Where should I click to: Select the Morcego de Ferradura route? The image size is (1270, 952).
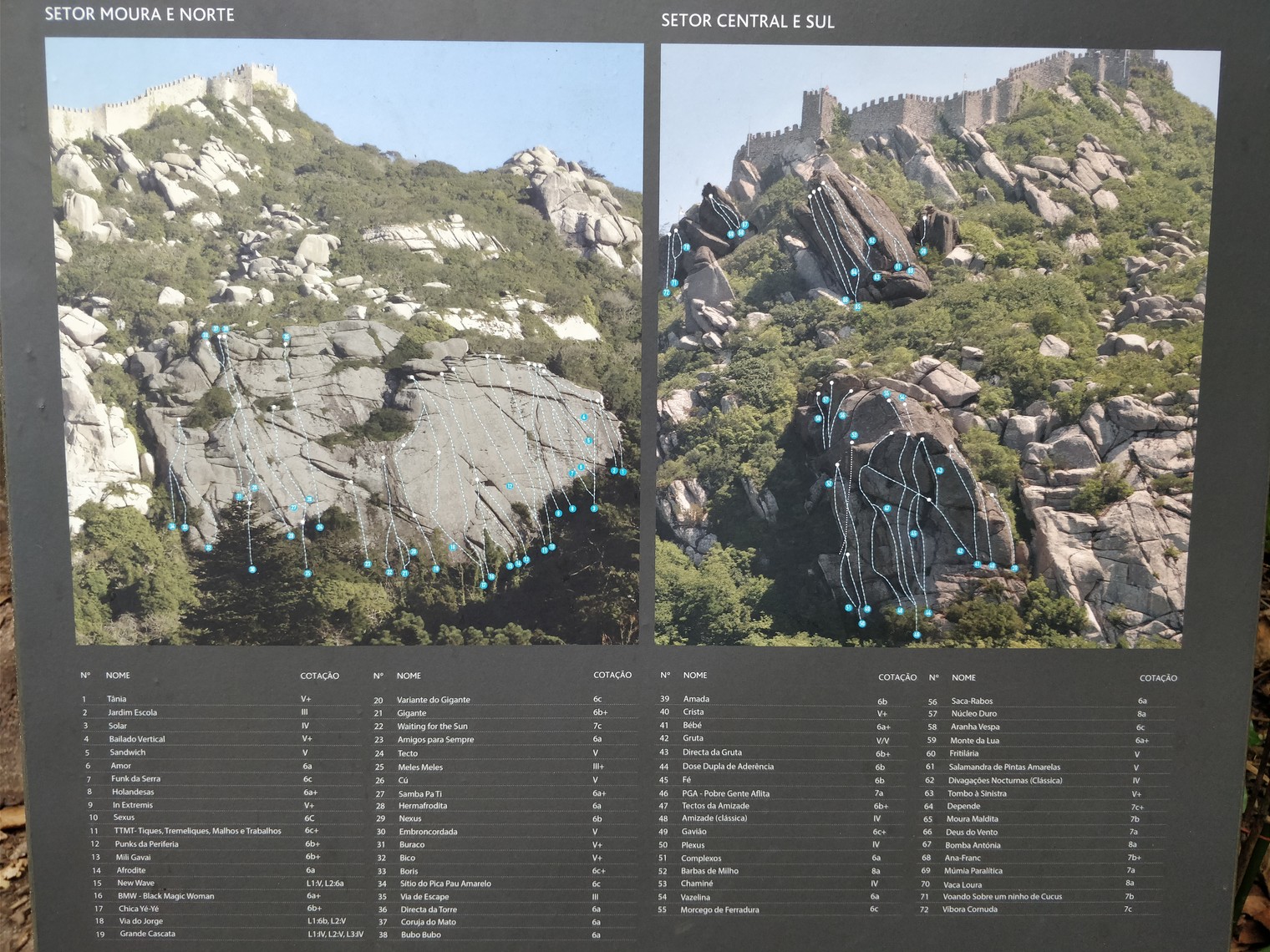pyautogui.click(x=719, y=909)
